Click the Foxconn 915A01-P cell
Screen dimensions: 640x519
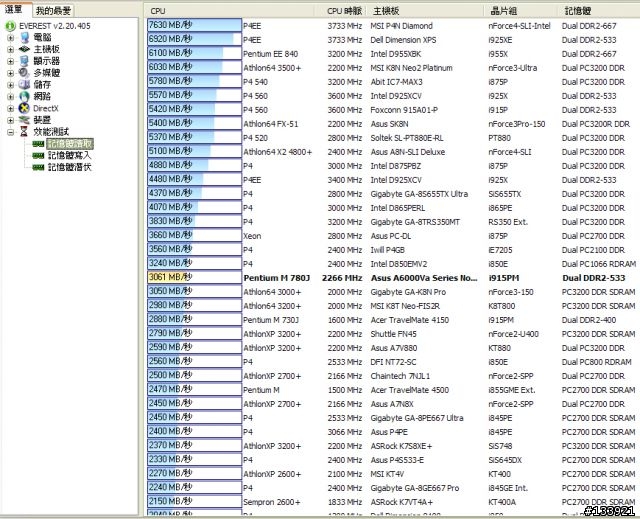(x=402, y=110)
